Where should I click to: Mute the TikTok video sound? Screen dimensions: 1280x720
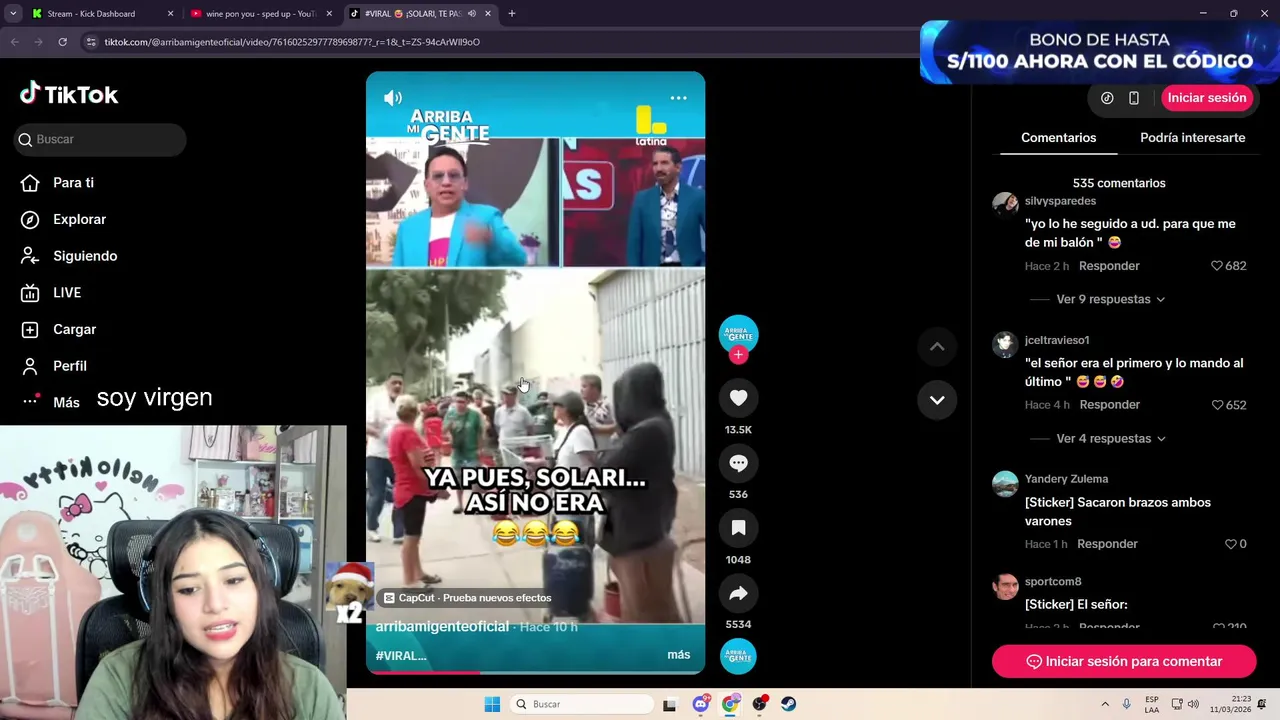pos(393,98)
